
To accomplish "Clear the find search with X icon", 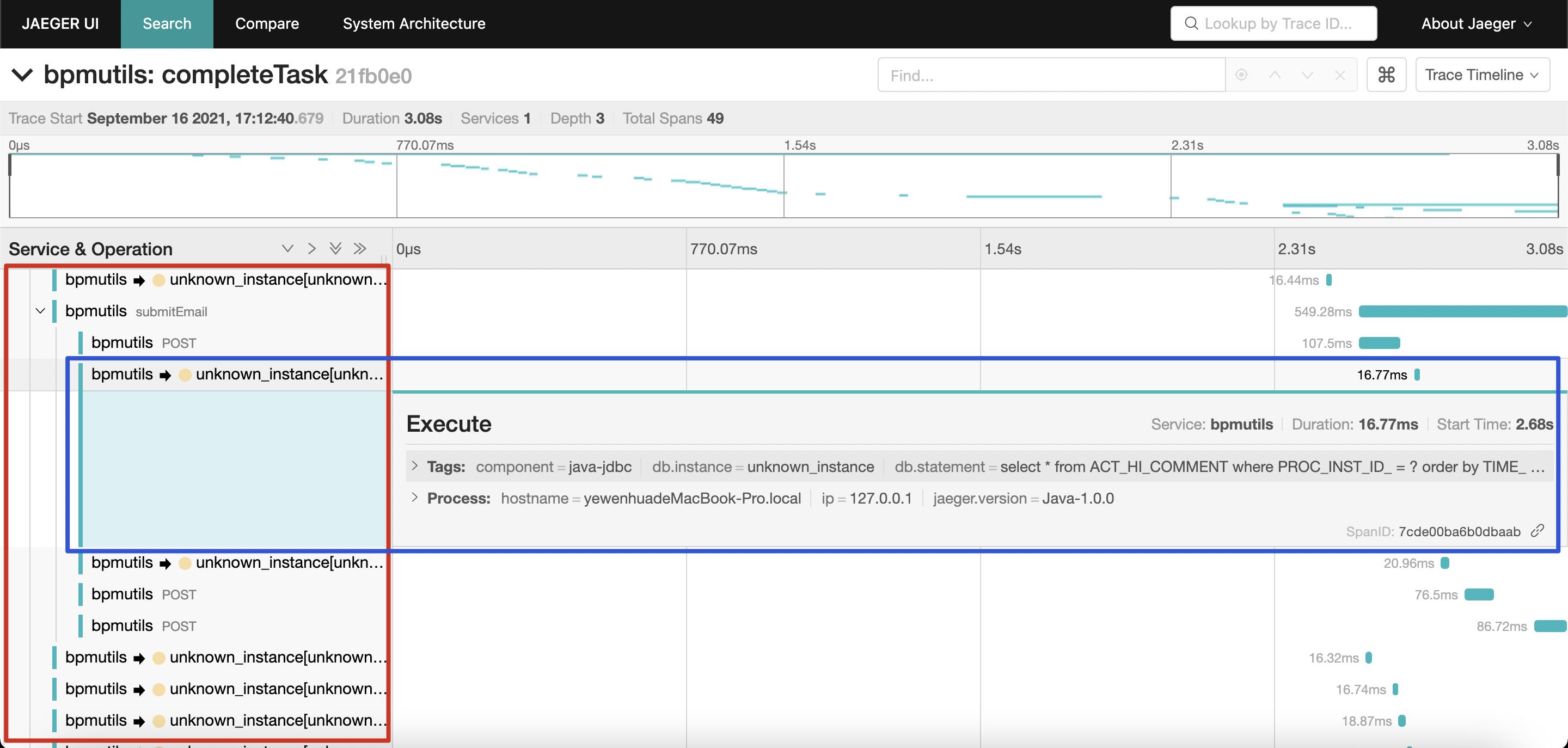I will [x=1340, y=75].
